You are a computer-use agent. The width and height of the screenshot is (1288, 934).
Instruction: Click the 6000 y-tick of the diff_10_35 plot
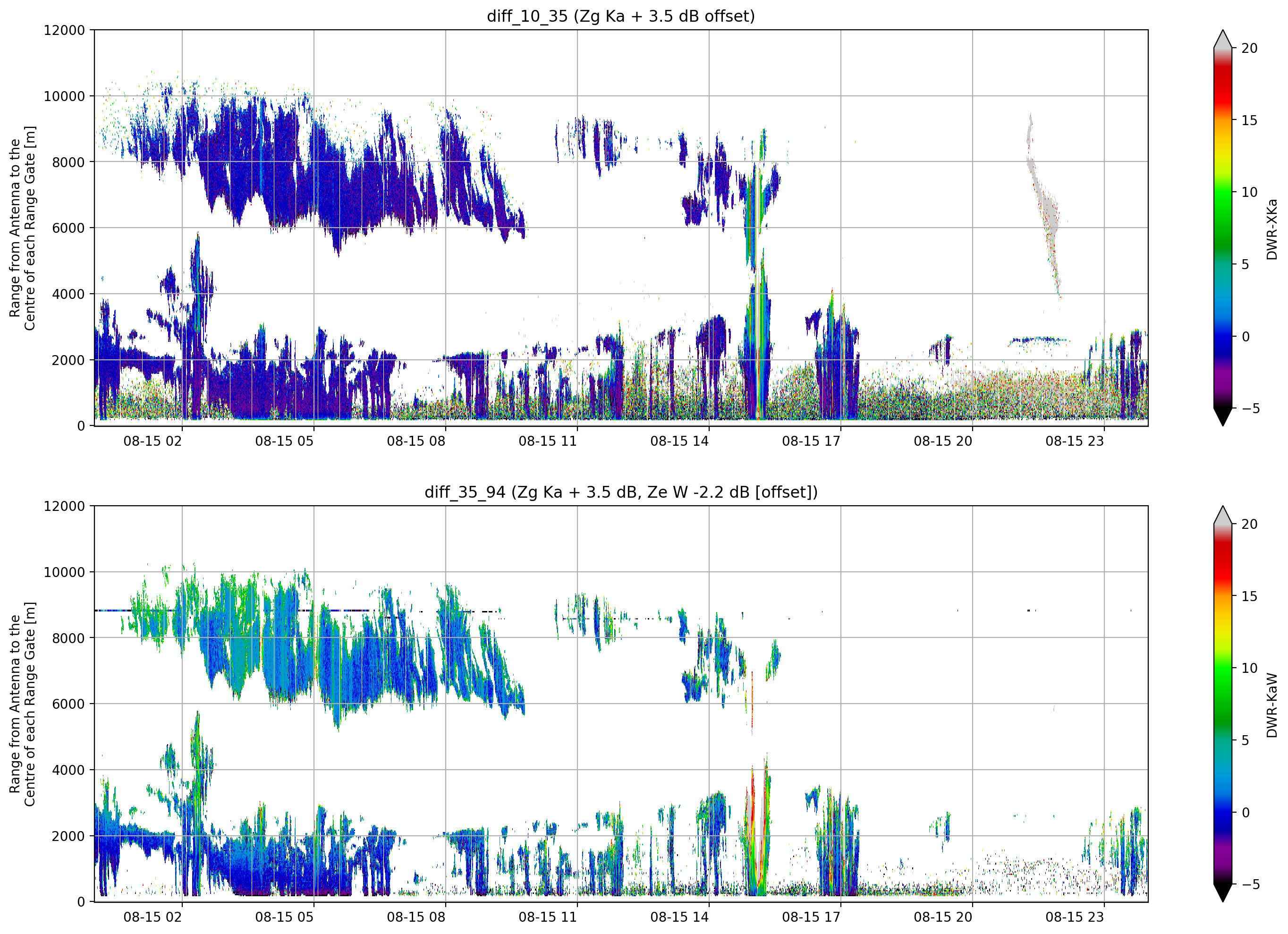68,228
